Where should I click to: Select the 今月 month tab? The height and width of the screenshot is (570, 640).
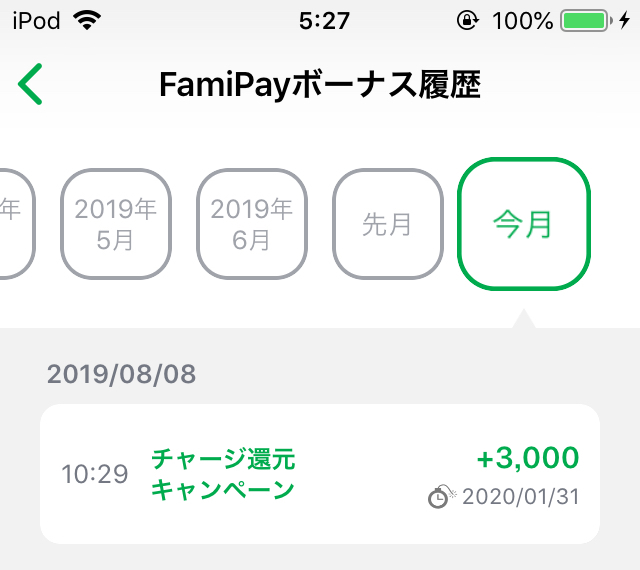(x=524, y=224)
